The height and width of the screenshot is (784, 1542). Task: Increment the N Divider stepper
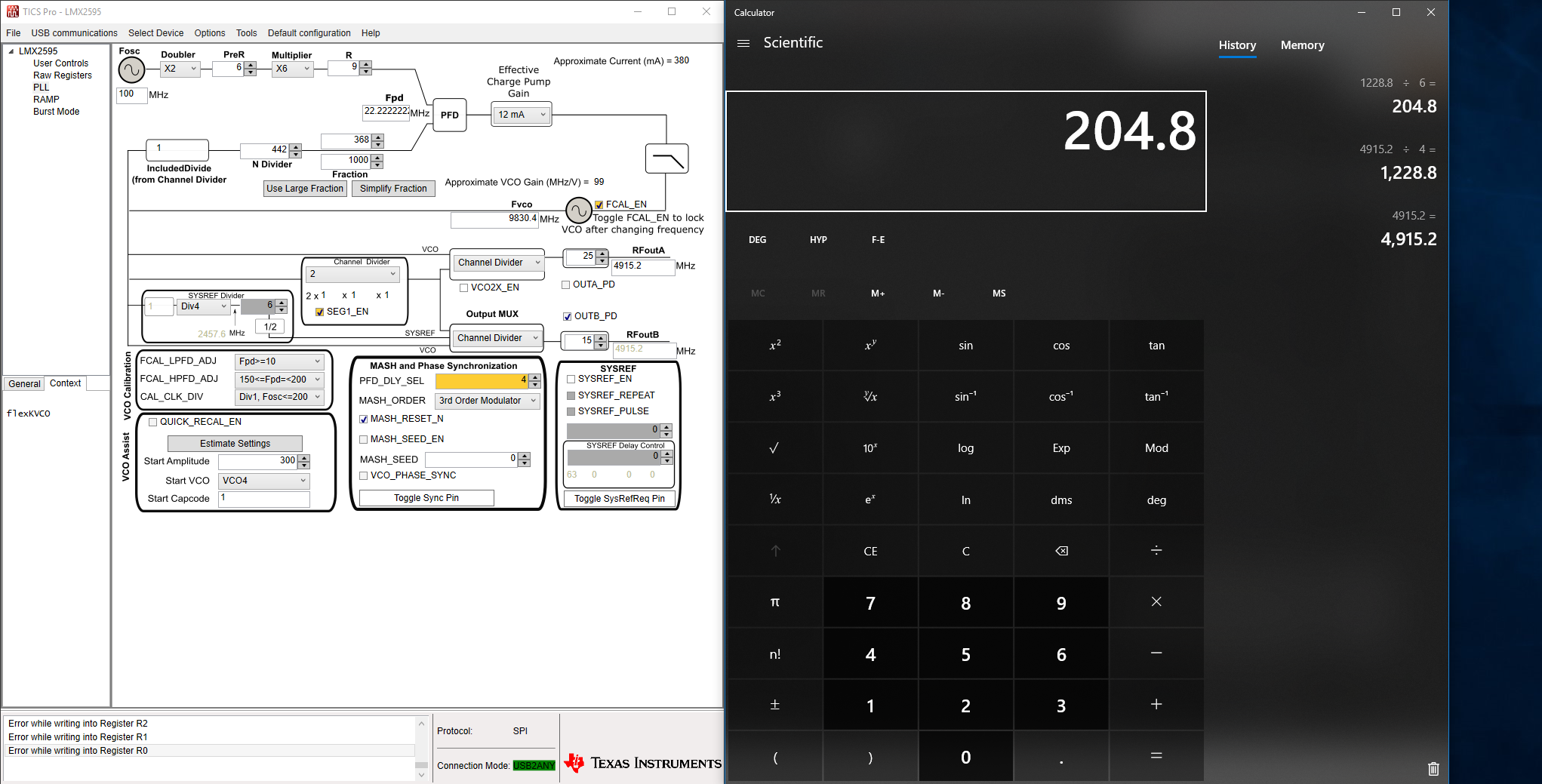(x=296, y=147)
